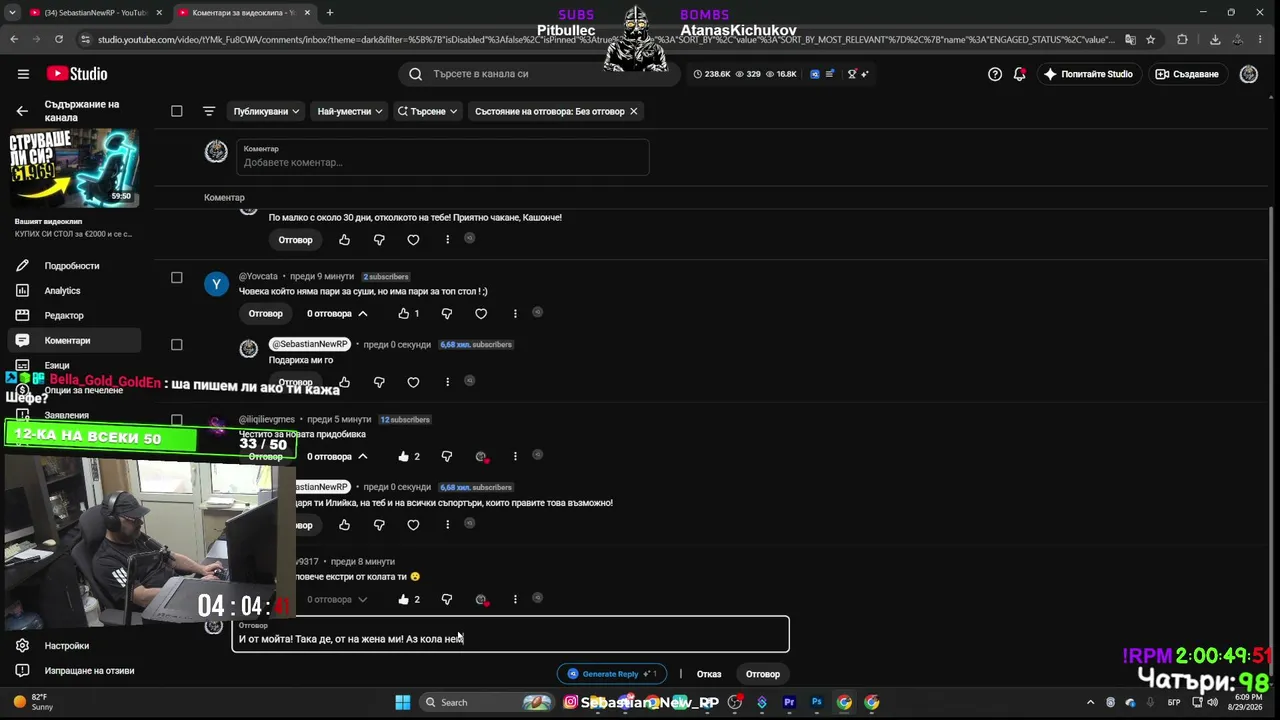
Task: Open Photoshop from the taskbar
Action: tap(817, 702)
